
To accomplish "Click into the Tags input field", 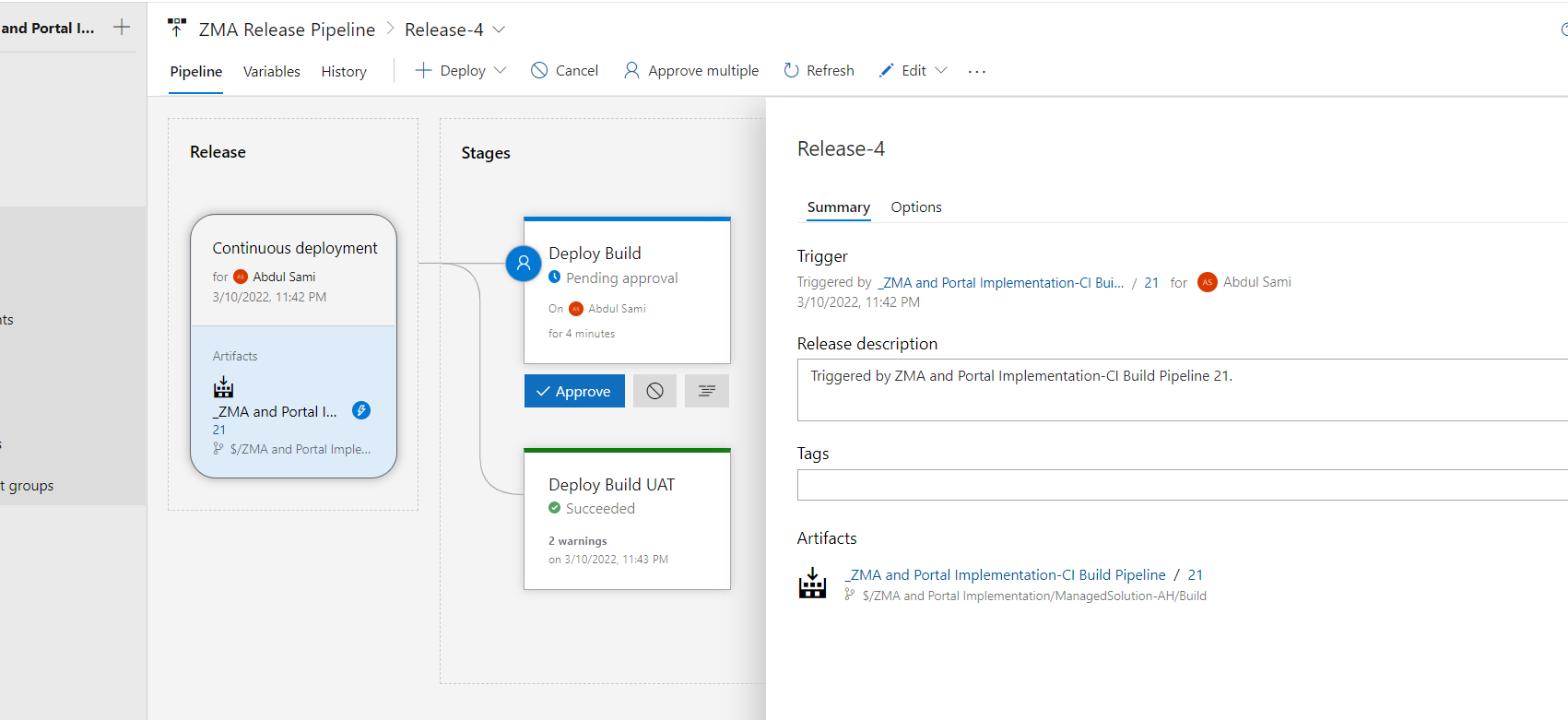I will [1180, 485].
